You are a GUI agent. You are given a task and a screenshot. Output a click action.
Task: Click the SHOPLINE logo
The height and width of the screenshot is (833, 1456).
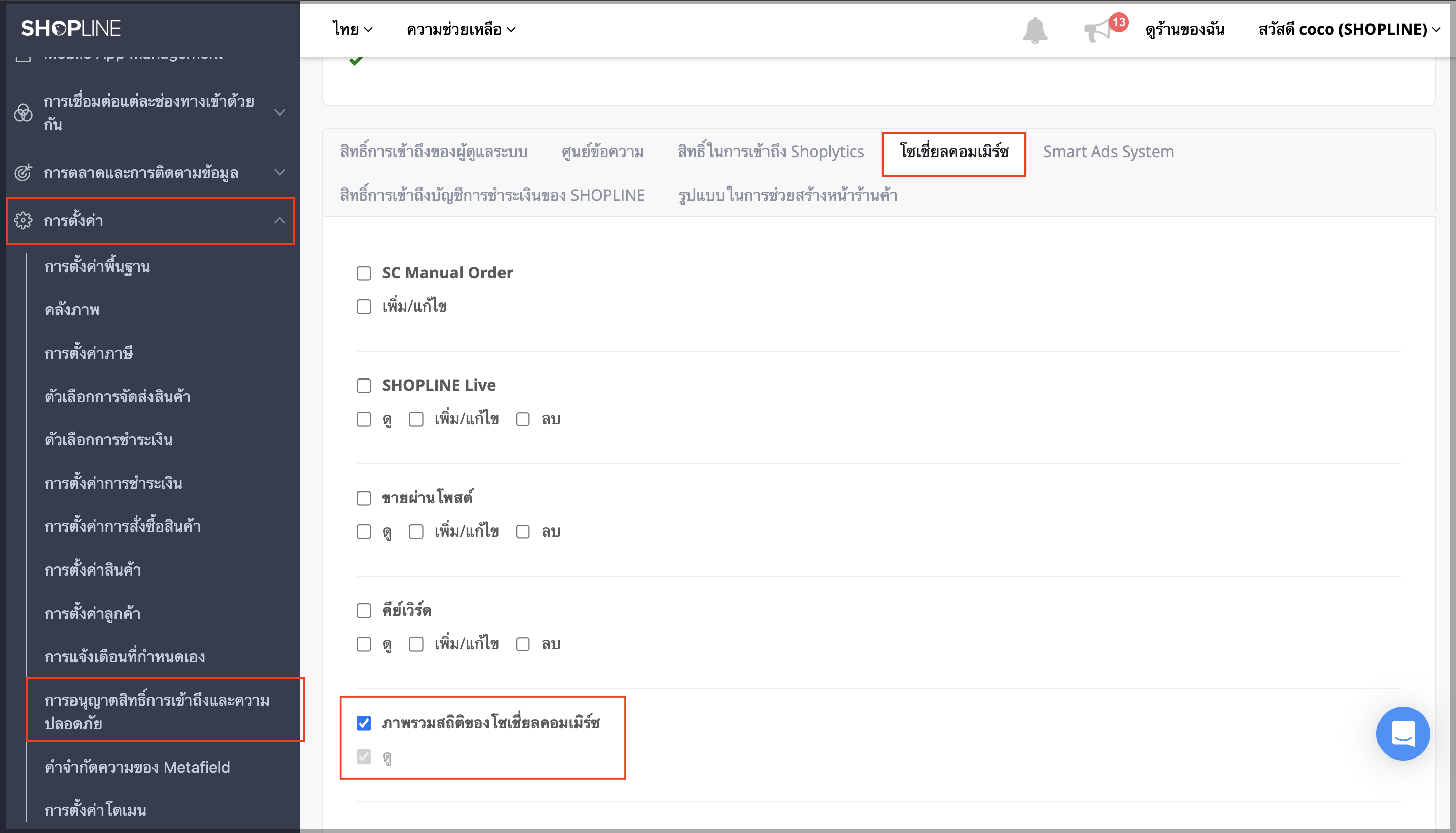tap(71, 28)
